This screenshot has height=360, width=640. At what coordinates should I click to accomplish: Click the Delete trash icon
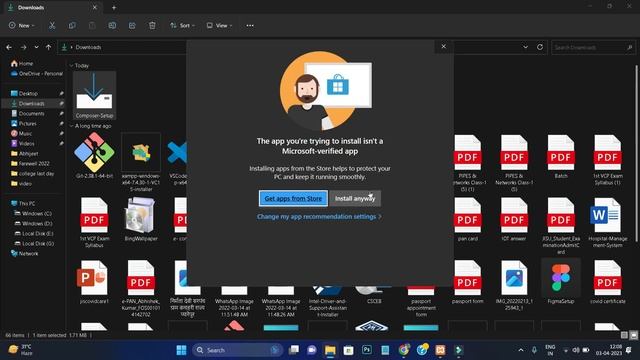[152, 25]
